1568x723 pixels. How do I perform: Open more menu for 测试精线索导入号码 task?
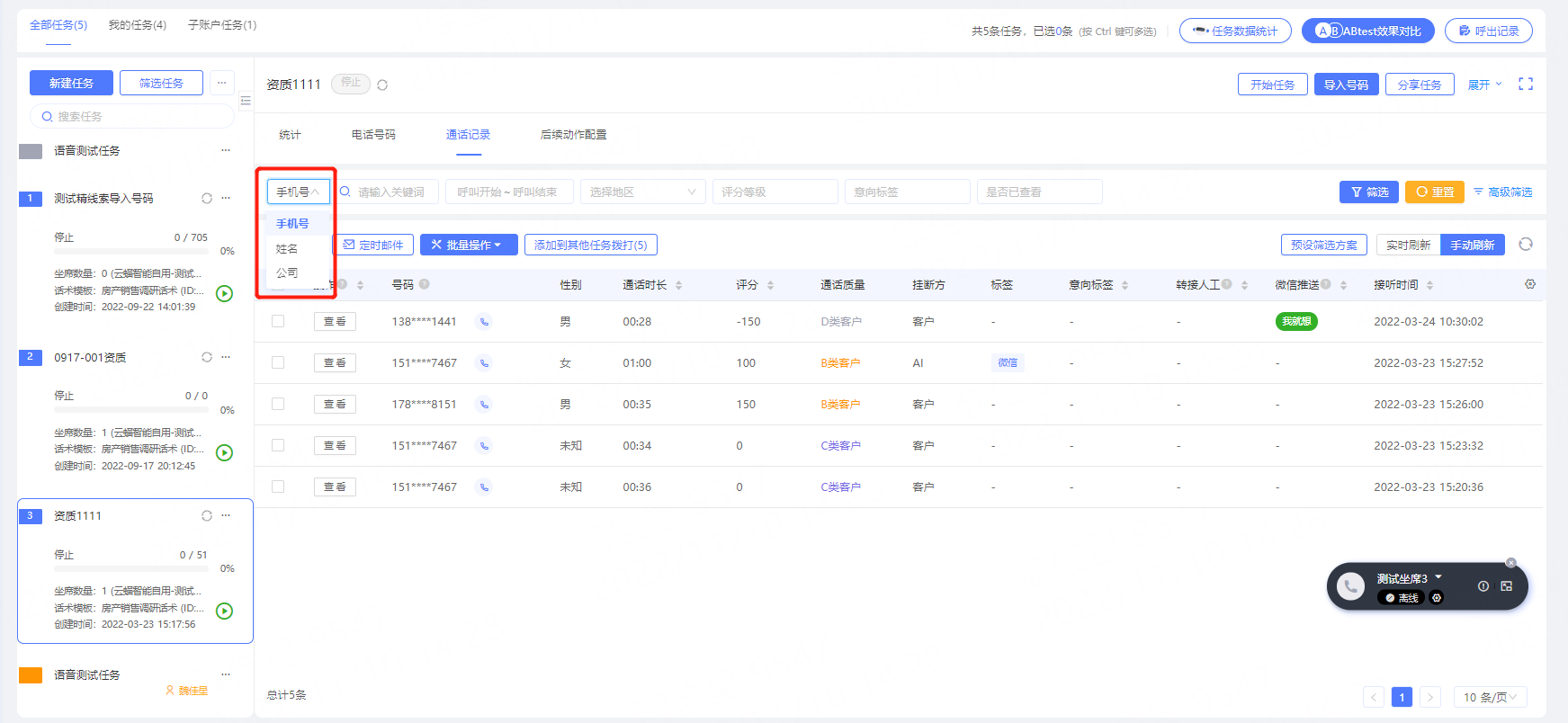tap(226, 198)
